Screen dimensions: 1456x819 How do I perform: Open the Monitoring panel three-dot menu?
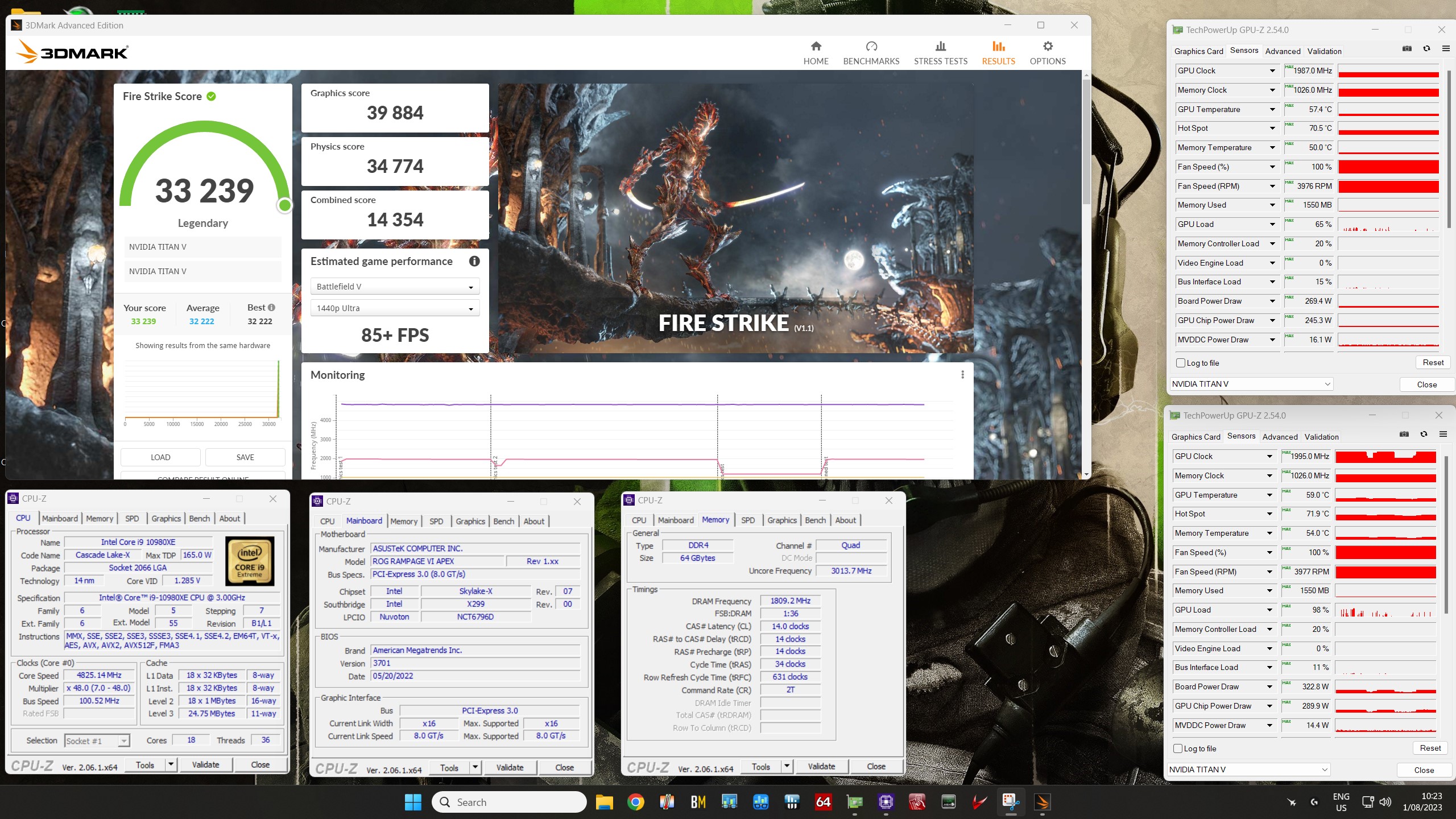tap(962, 375)
